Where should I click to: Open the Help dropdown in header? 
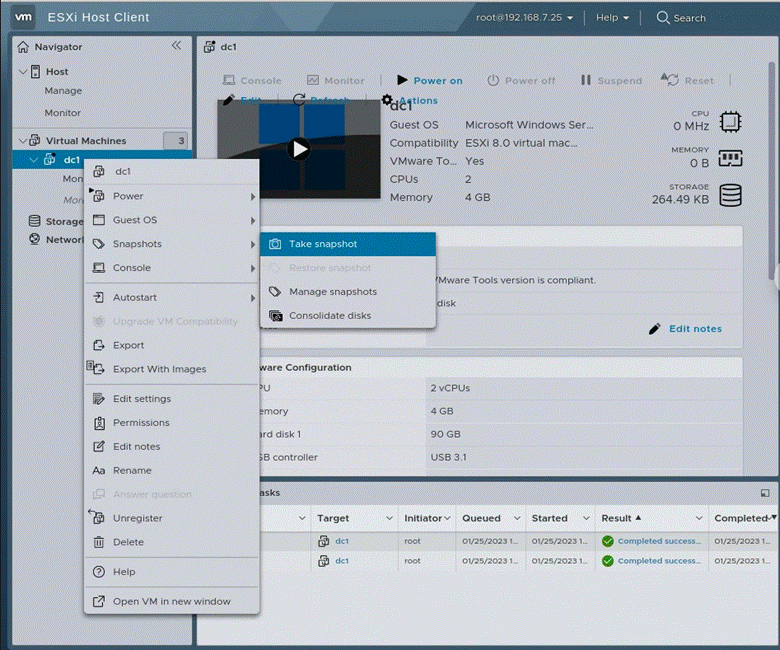point(612,18)
